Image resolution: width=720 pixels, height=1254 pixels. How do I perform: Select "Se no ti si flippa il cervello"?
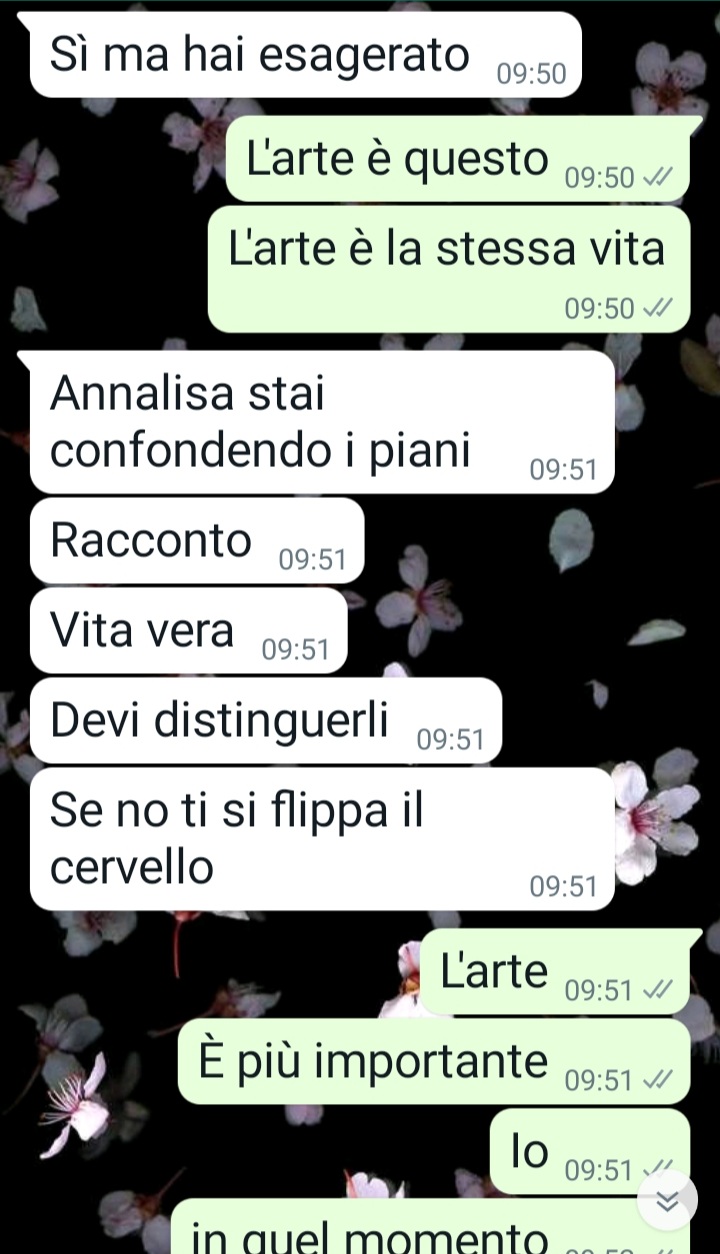pos(322,839)
